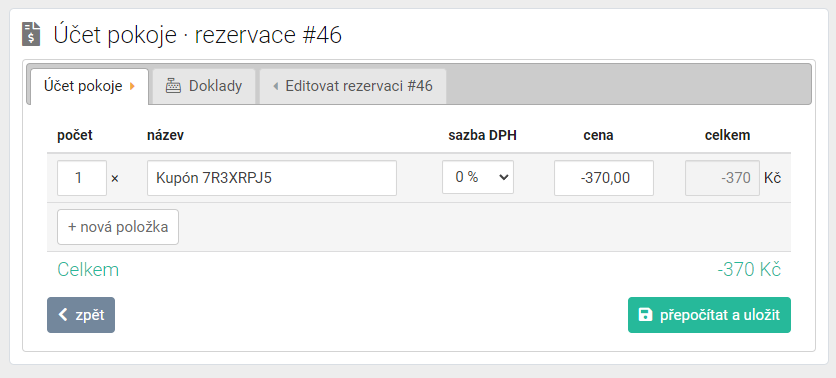Image resolution: width=836 pixels, height=378 pixels.
Task: Click the orange arrow on Účet pokoje tab
Action: point(132,86)
